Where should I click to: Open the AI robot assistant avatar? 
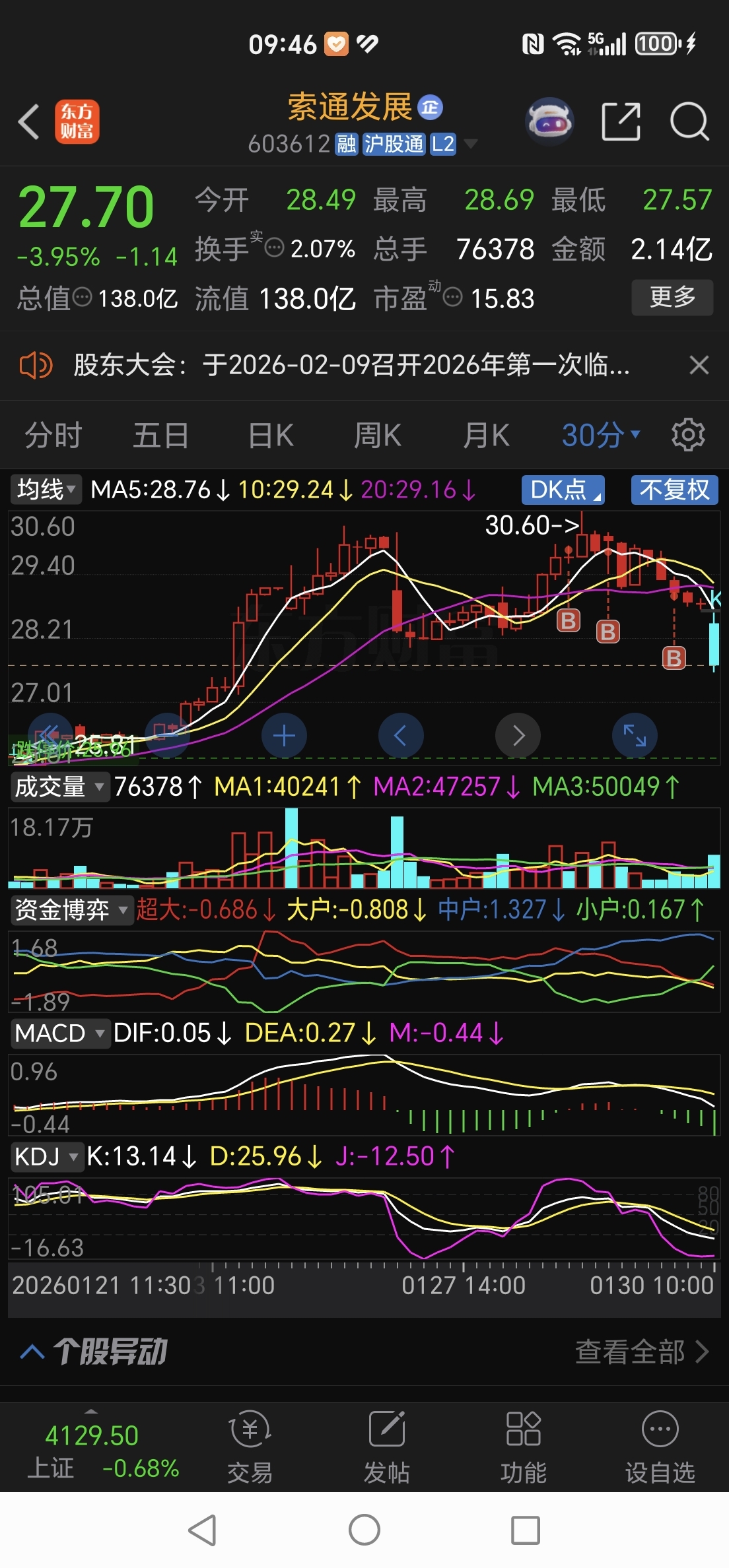click(x=549, y=122)
